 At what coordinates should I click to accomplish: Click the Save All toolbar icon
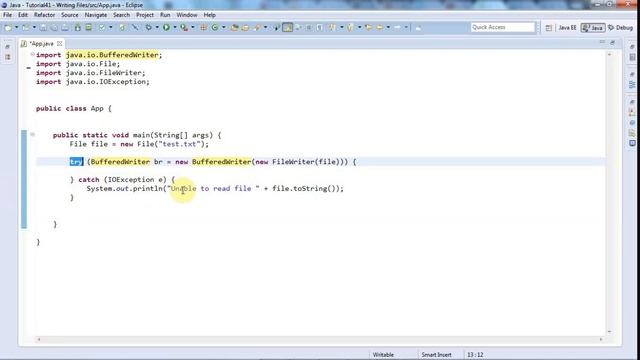pos(54,28)
